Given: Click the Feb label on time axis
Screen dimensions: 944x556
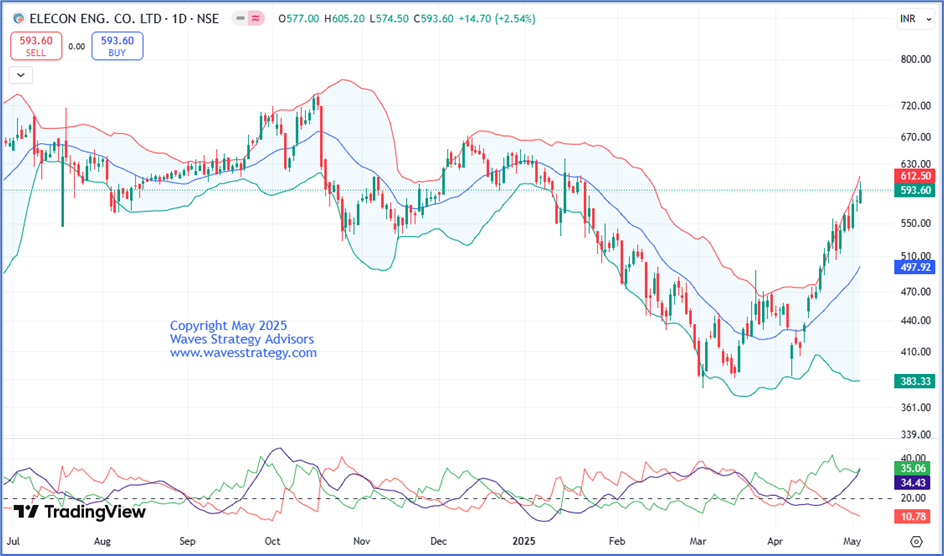Looking at the screenshot, I should pyautogui.click(x=616, y=541).
